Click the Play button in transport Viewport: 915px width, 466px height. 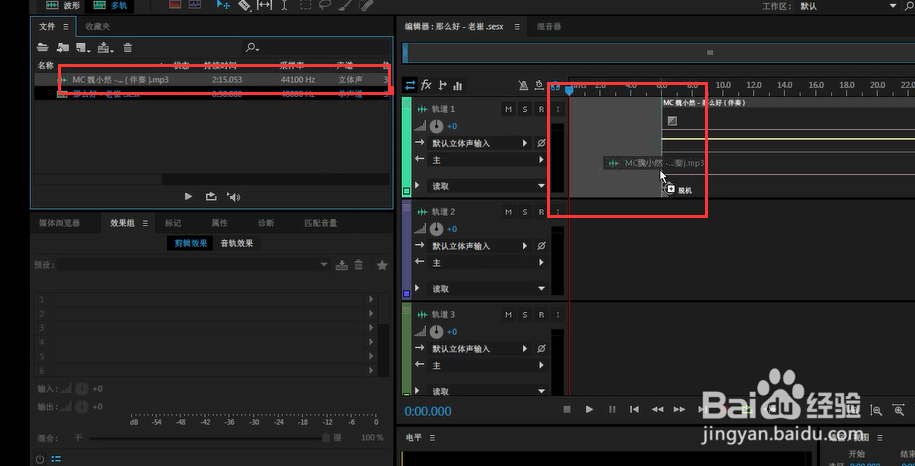point(589,409)
